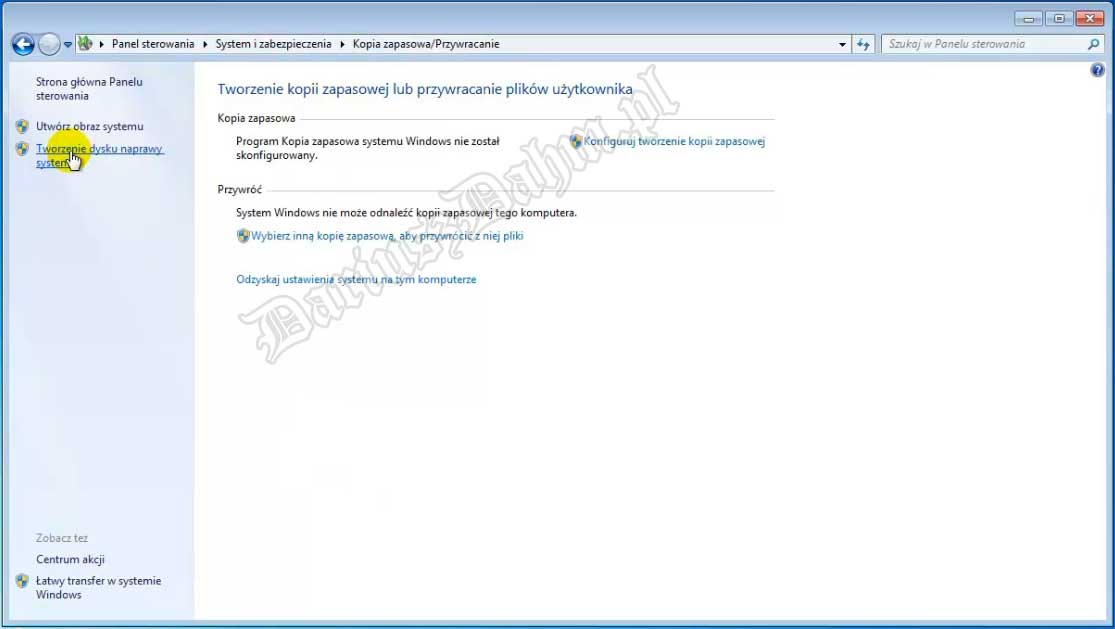
Task: Expand arrow before 'System i zabezpieczenia' breadcrumb
Action: tap(205, 44)
